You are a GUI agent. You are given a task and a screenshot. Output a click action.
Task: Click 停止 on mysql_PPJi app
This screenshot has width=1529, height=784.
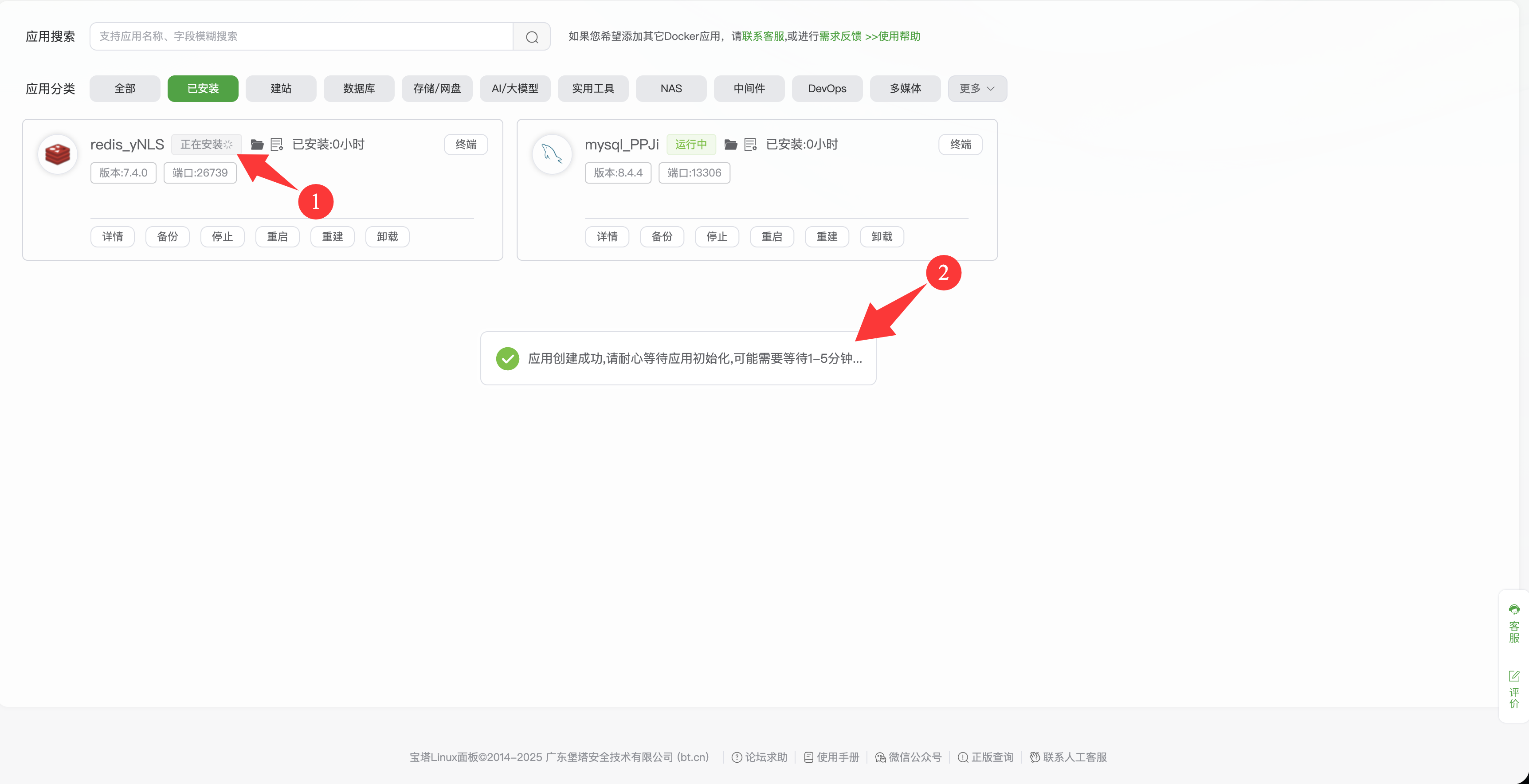click(717, 237)
